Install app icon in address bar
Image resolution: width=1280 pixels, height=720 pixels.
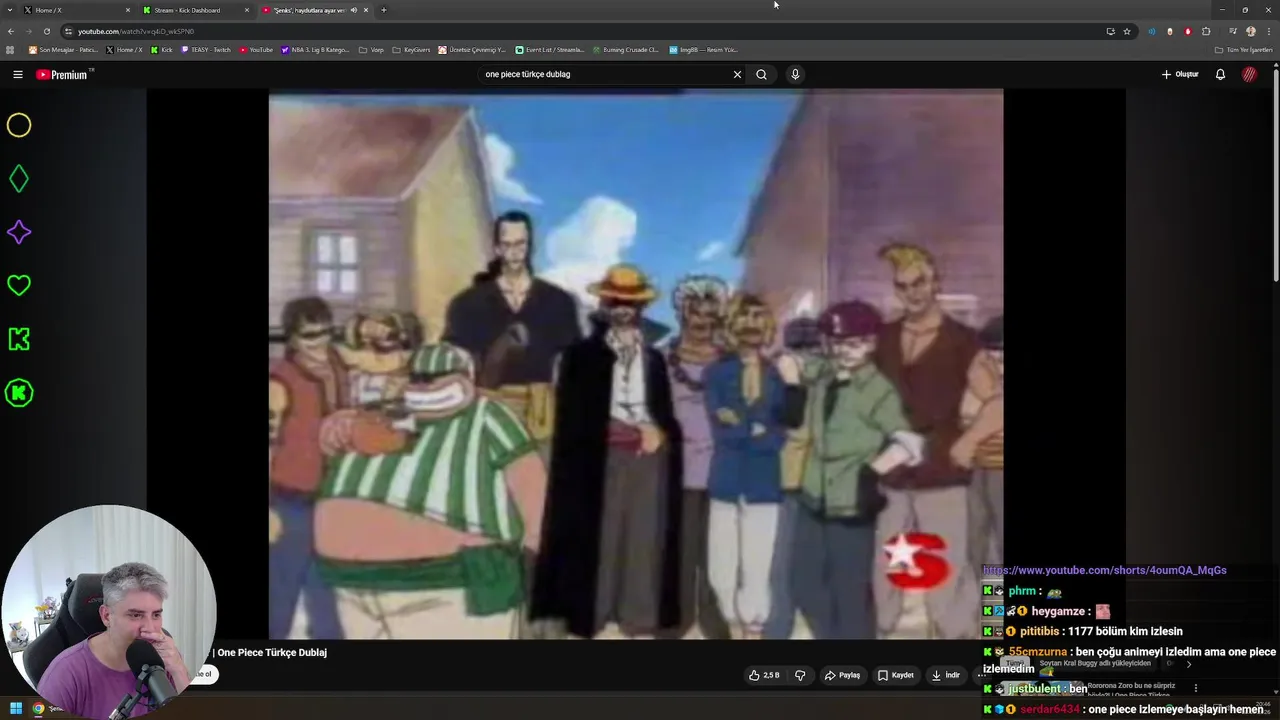(1110, 31)
